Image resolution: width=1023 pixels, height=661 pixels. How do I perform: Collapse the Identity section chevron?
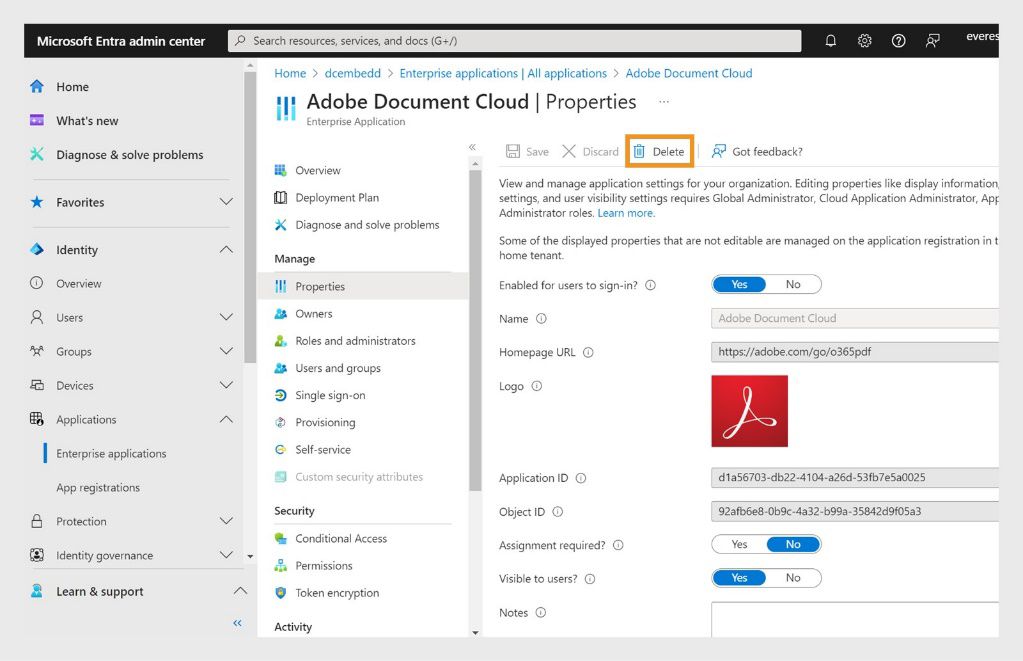click(x=226, y=250)
